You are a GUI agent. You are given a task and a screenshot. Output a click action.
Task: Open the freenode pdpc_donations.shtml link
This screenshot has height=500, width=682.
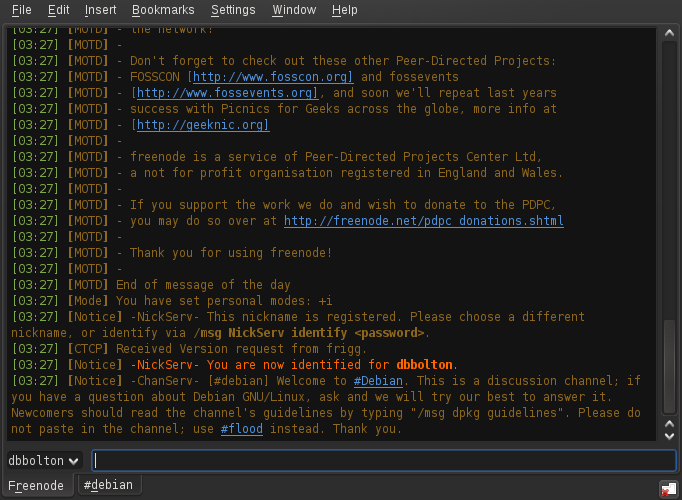pyautogui.click(x=424, y=221)
